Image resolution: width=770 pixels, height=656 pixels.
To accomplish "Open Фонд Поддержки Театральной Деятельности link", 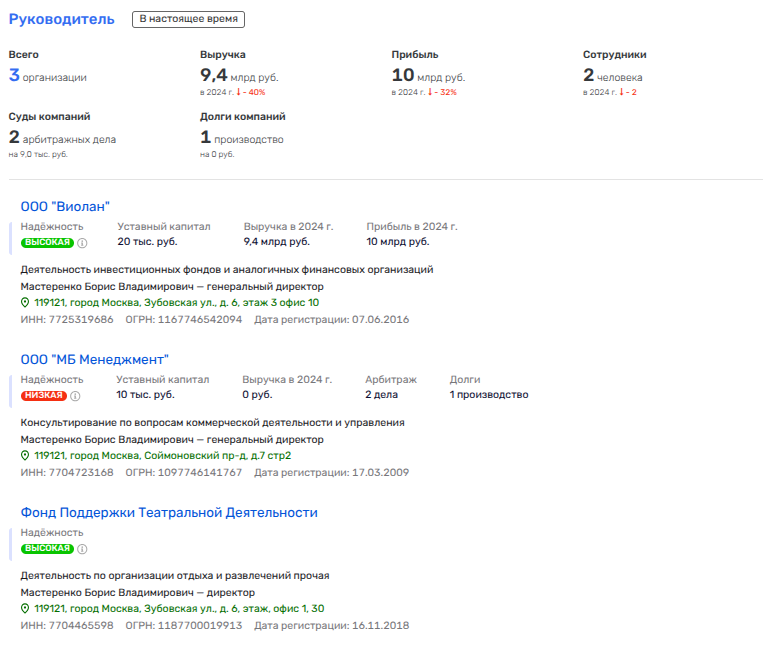I will pyautogui.click(x=169, y=512).
